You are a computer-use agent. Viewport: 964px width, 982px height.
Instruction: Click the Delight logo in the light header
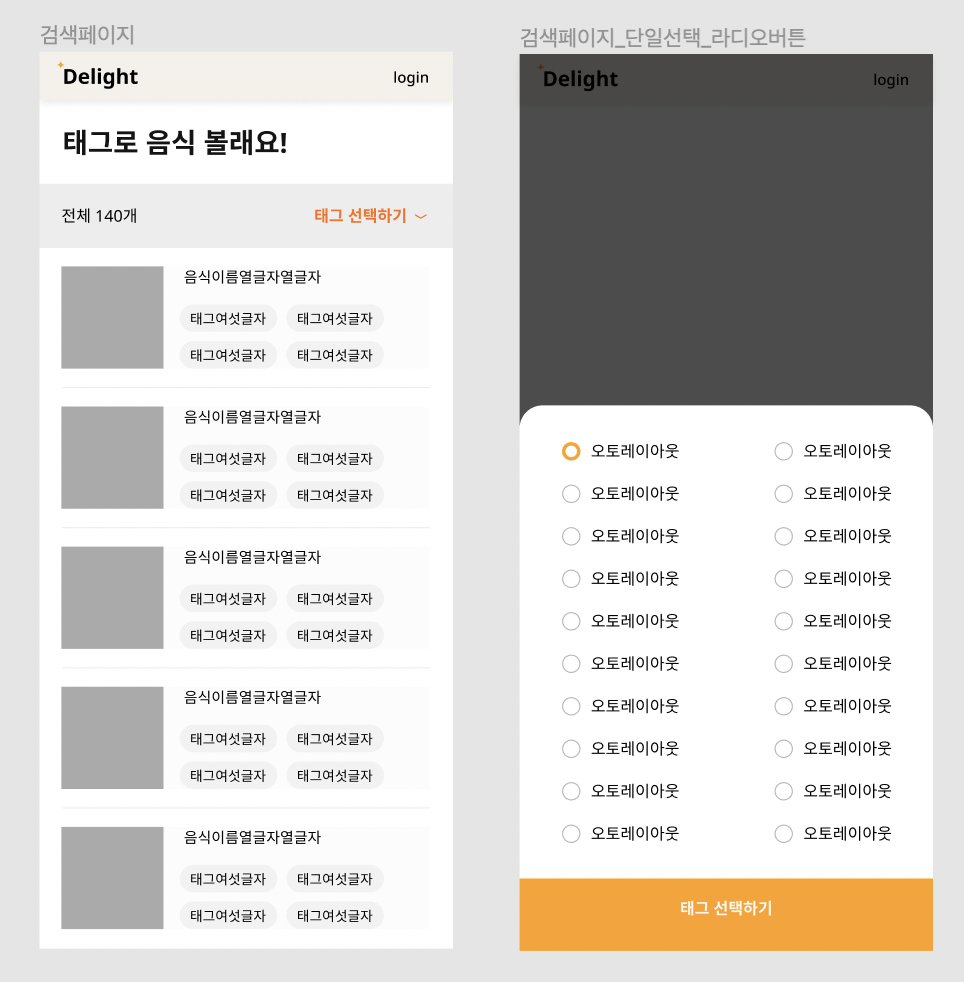pos(99,77)
